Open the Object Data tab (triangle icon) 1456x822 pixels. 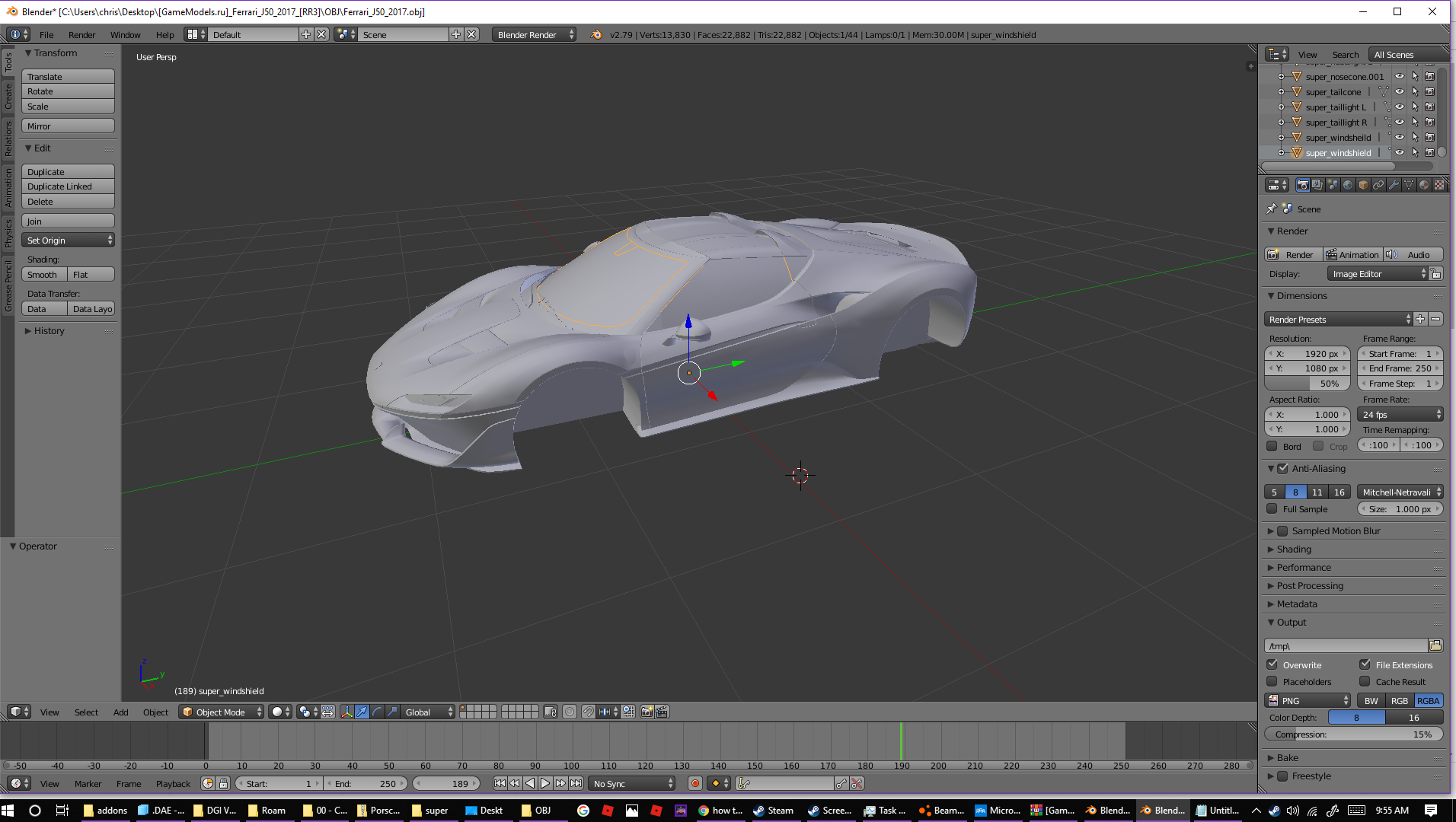coord(1409,185)
